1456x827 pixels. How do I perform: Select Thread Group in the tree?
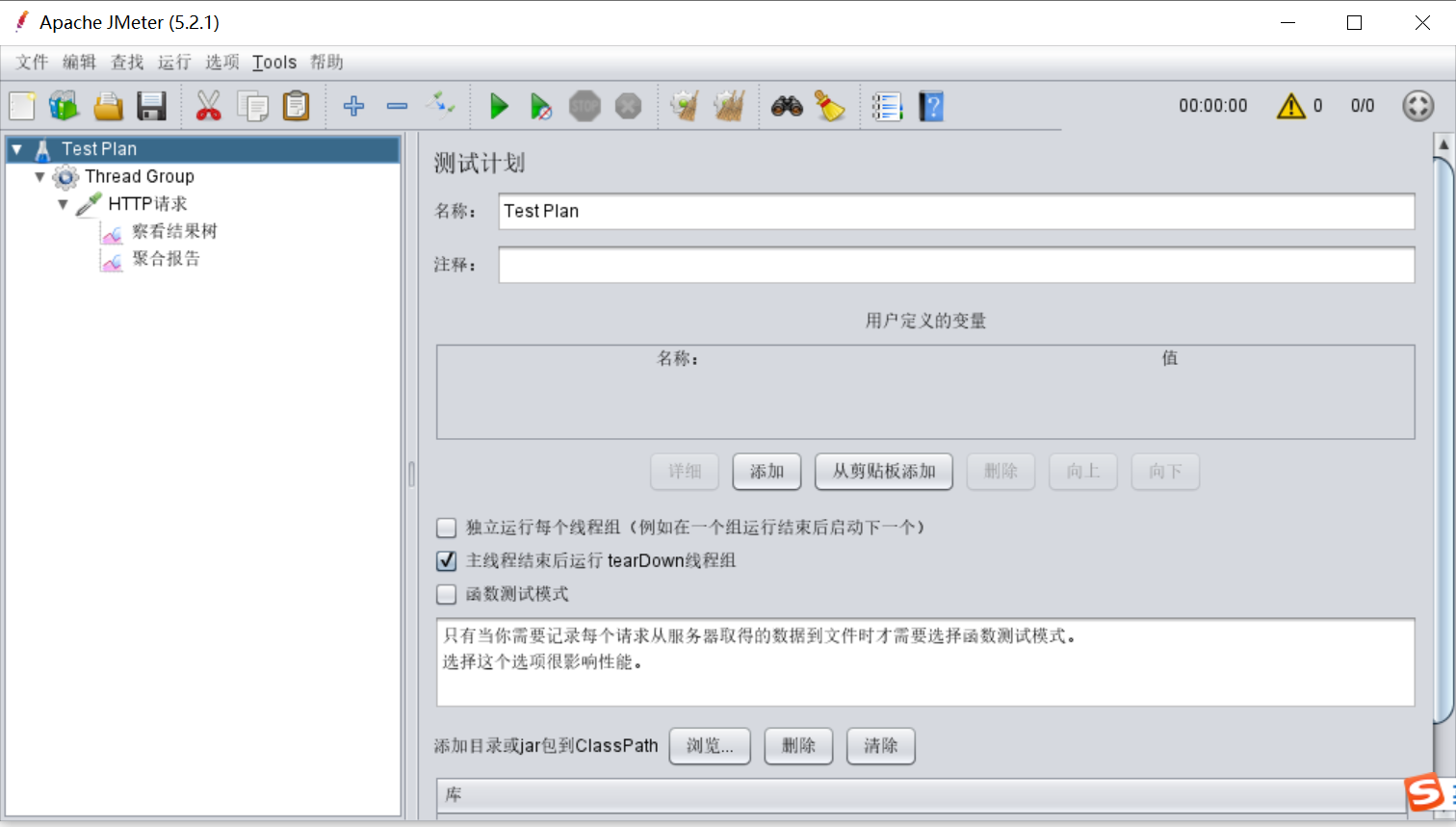click(x=140, y=176)
